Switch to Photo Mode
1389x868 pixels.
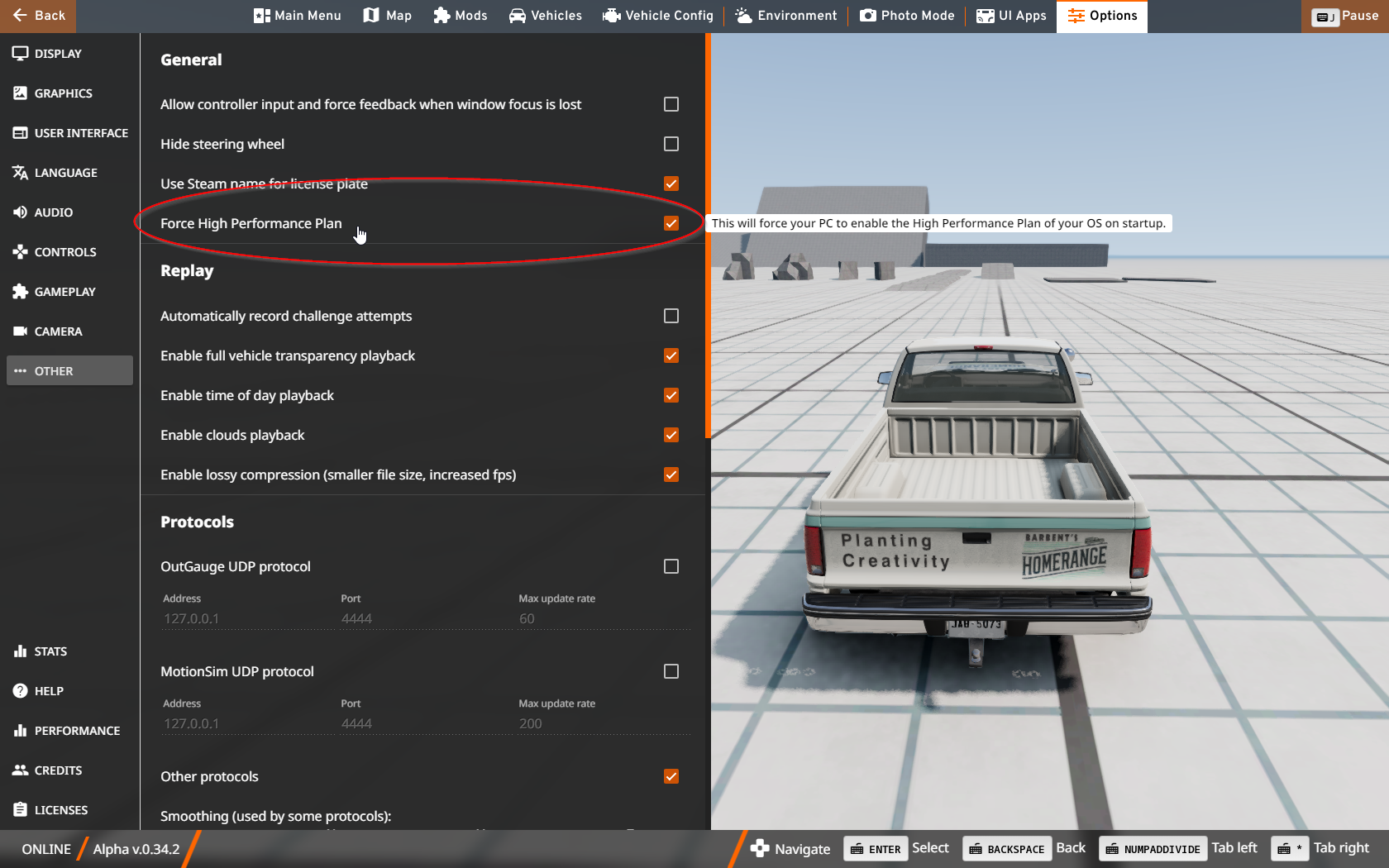pyautogui.click(x=907, y=16)
